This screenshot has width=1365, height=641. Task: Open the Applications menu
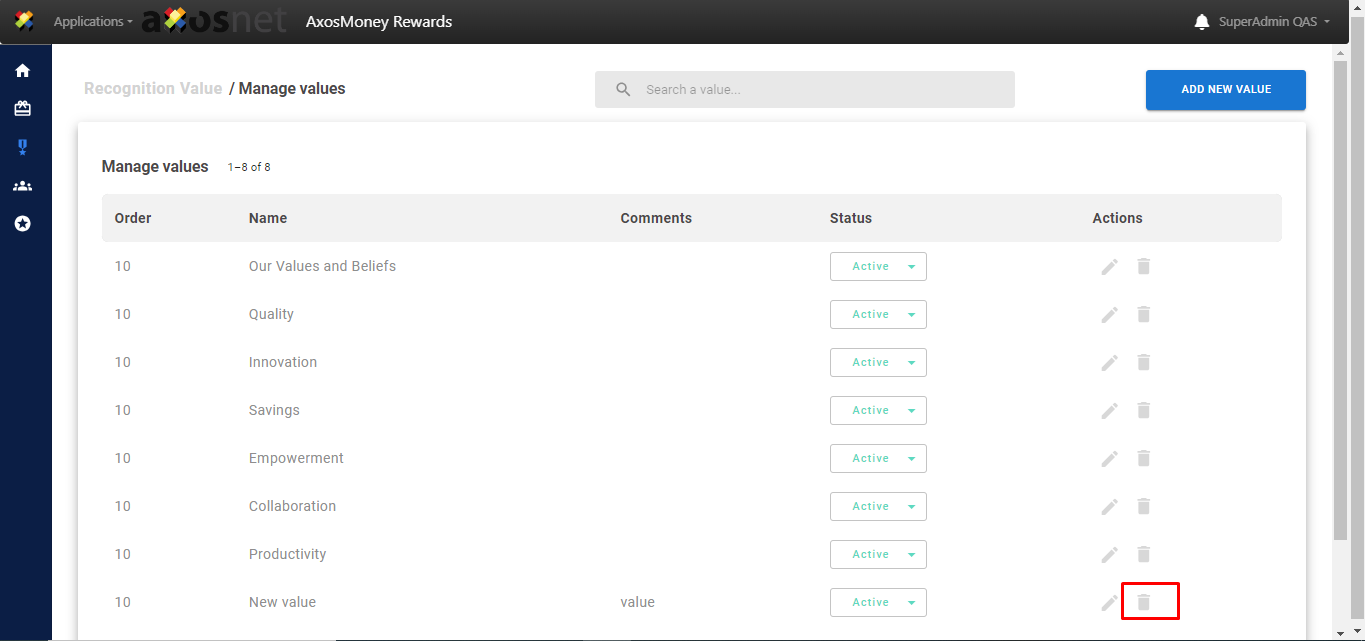tap(92, 22)
